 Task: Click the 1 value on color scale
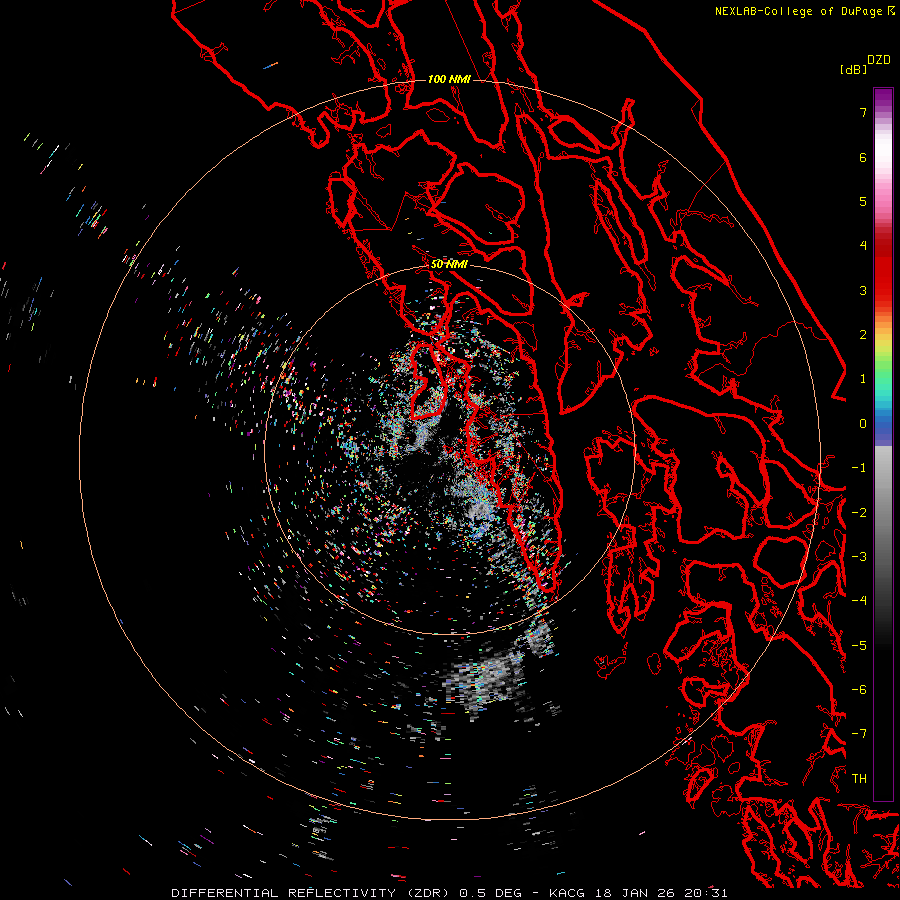[x=863, y=379]
